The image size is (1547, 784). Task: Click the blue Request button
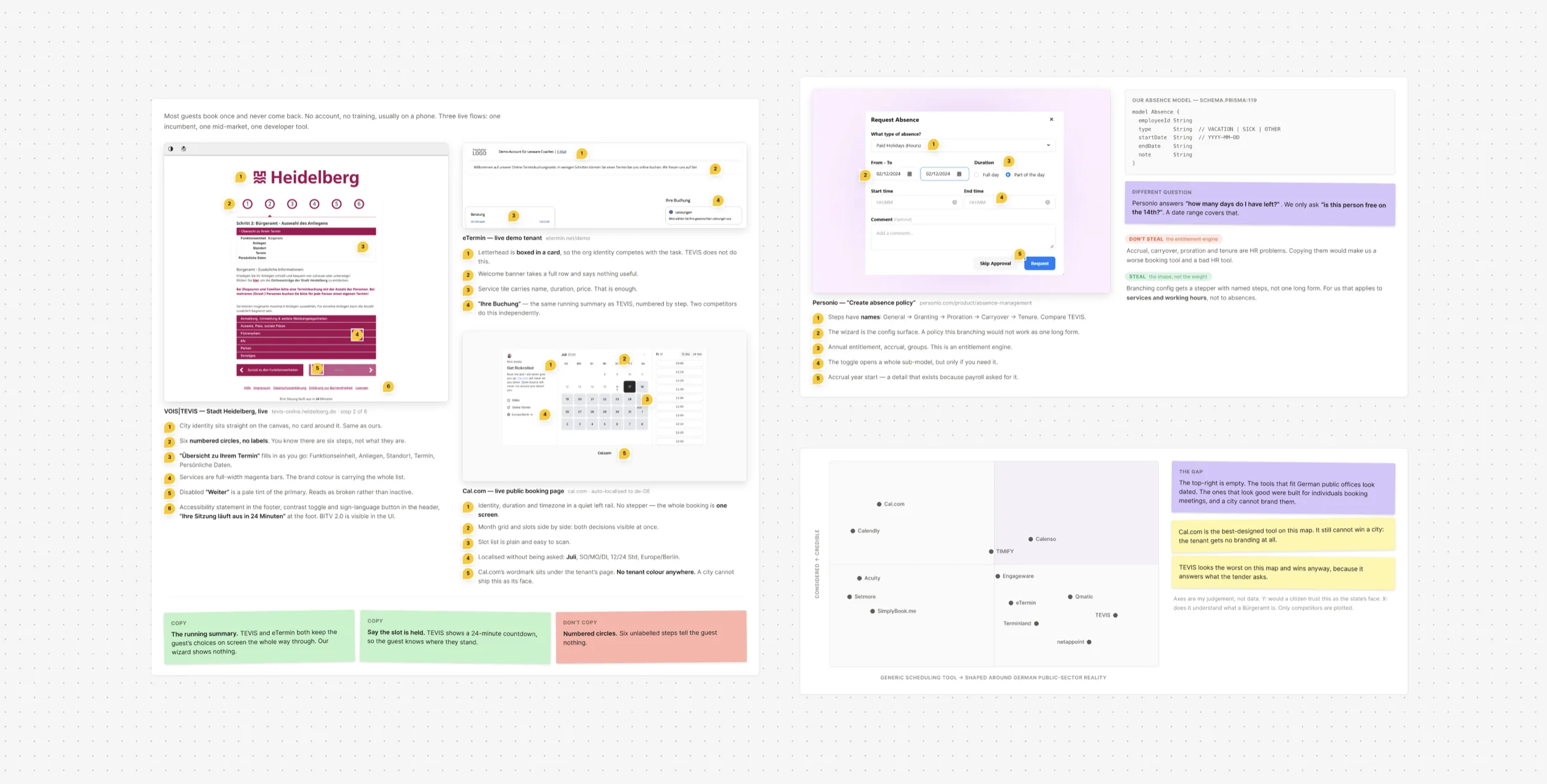coord(1040,264)
